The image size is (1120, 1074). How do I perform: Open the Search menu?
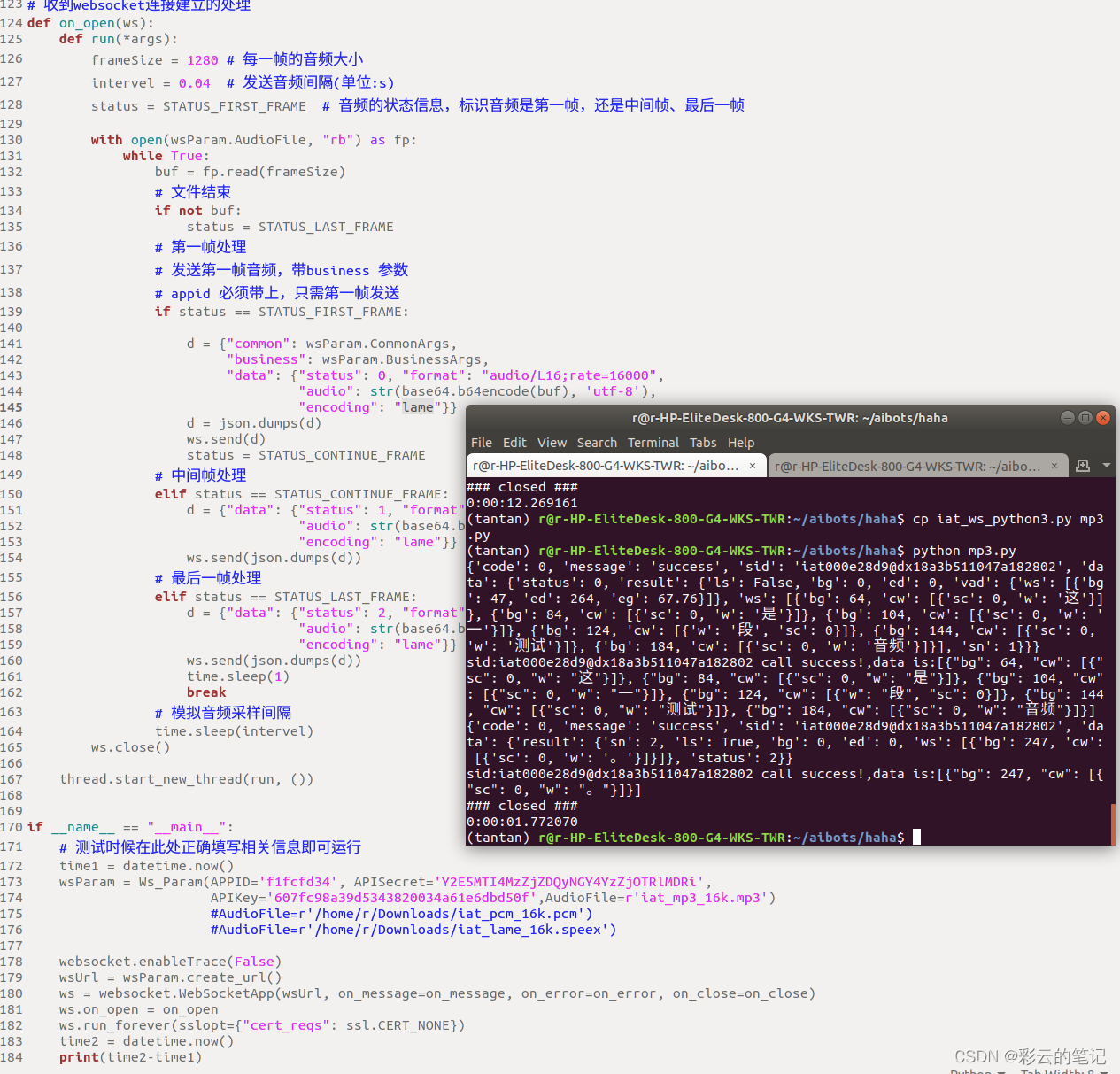597,443
